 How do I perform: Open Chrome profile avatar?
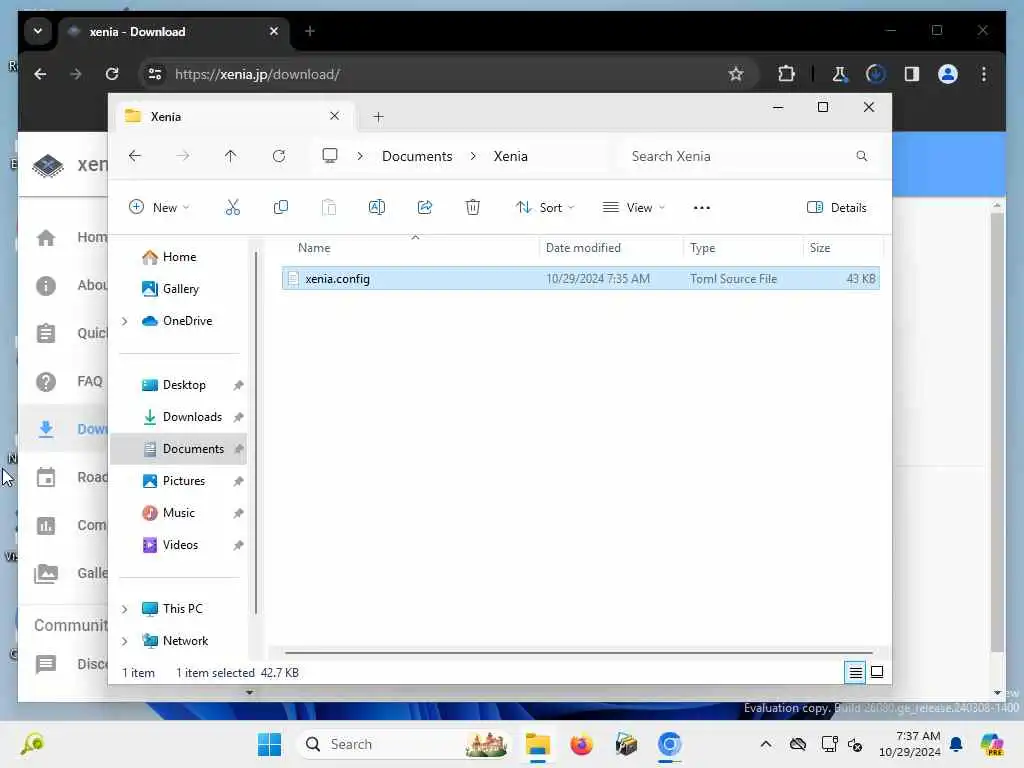point(948,74)
